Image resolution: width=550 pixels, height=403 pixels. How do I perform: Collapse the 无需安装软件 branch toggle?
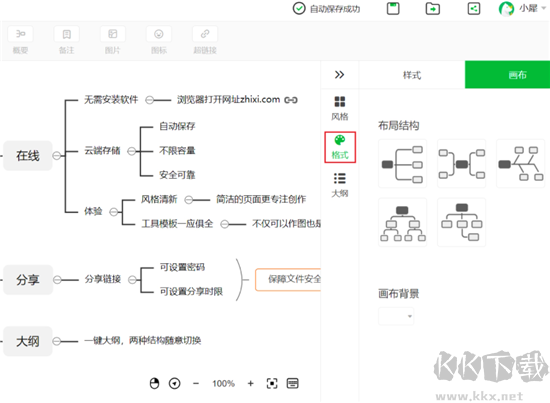pyautogui.click(x=149, y=100)
